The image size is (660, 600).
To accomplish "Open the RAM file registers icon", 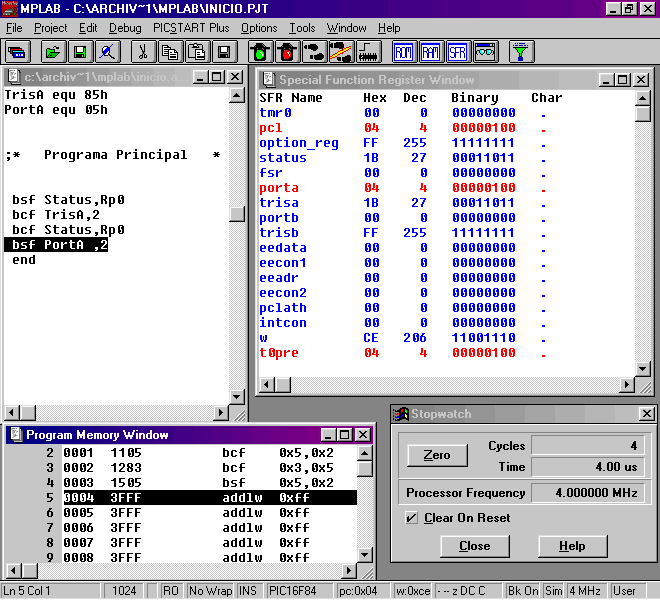I will click(431, 51).
